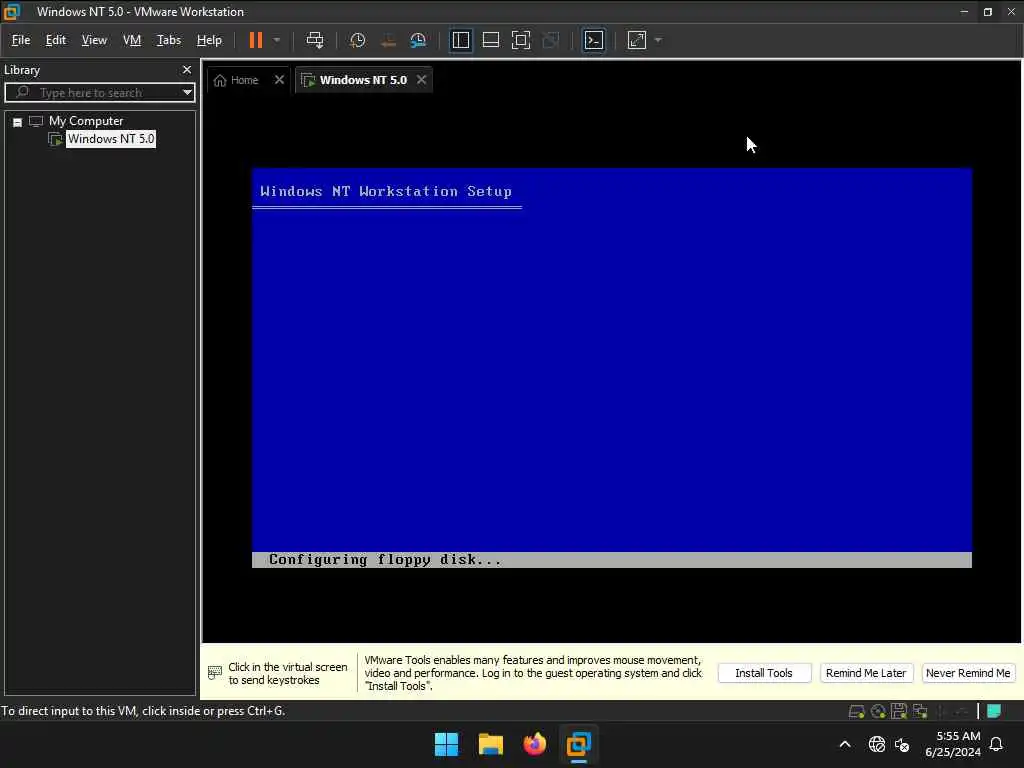Open the notifications bell
Screen dimensions: 1024x768
tap(997, 744)
